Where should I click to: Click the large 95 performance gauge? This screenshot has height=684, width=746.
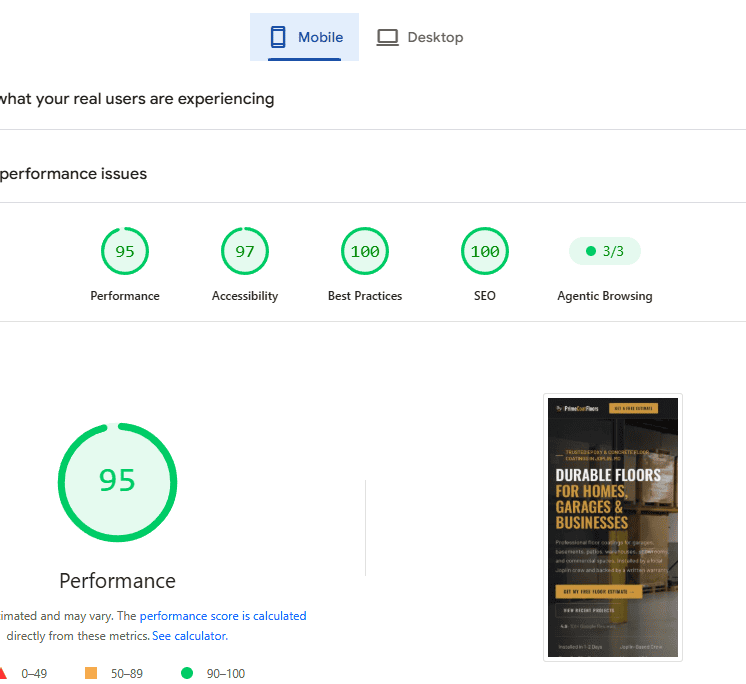click(x=118, y=482)
